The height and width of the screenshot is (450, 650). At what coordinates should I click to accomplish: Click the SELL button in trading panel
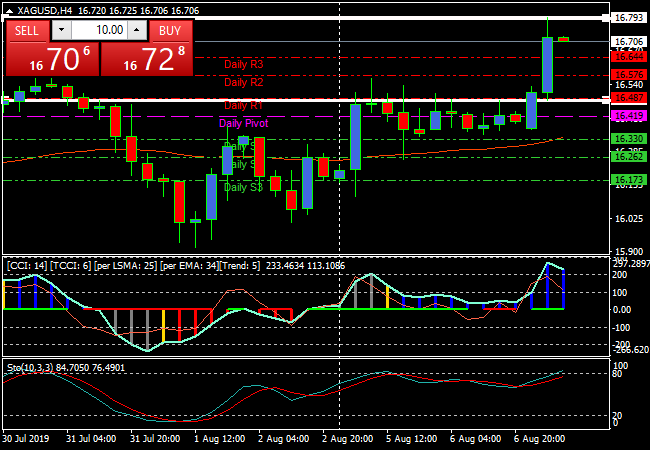point(27,30)
